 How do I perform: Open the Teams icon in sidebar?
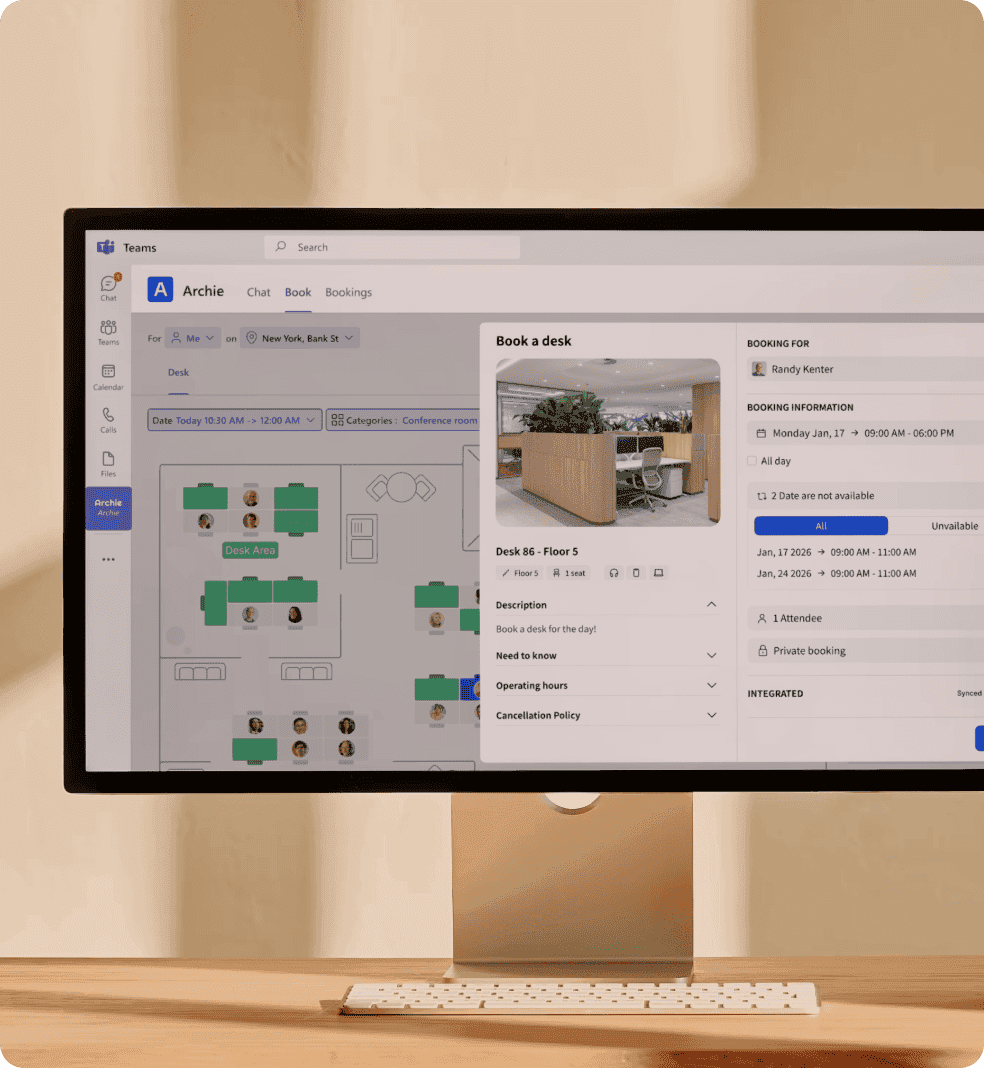tap(108, 331)
